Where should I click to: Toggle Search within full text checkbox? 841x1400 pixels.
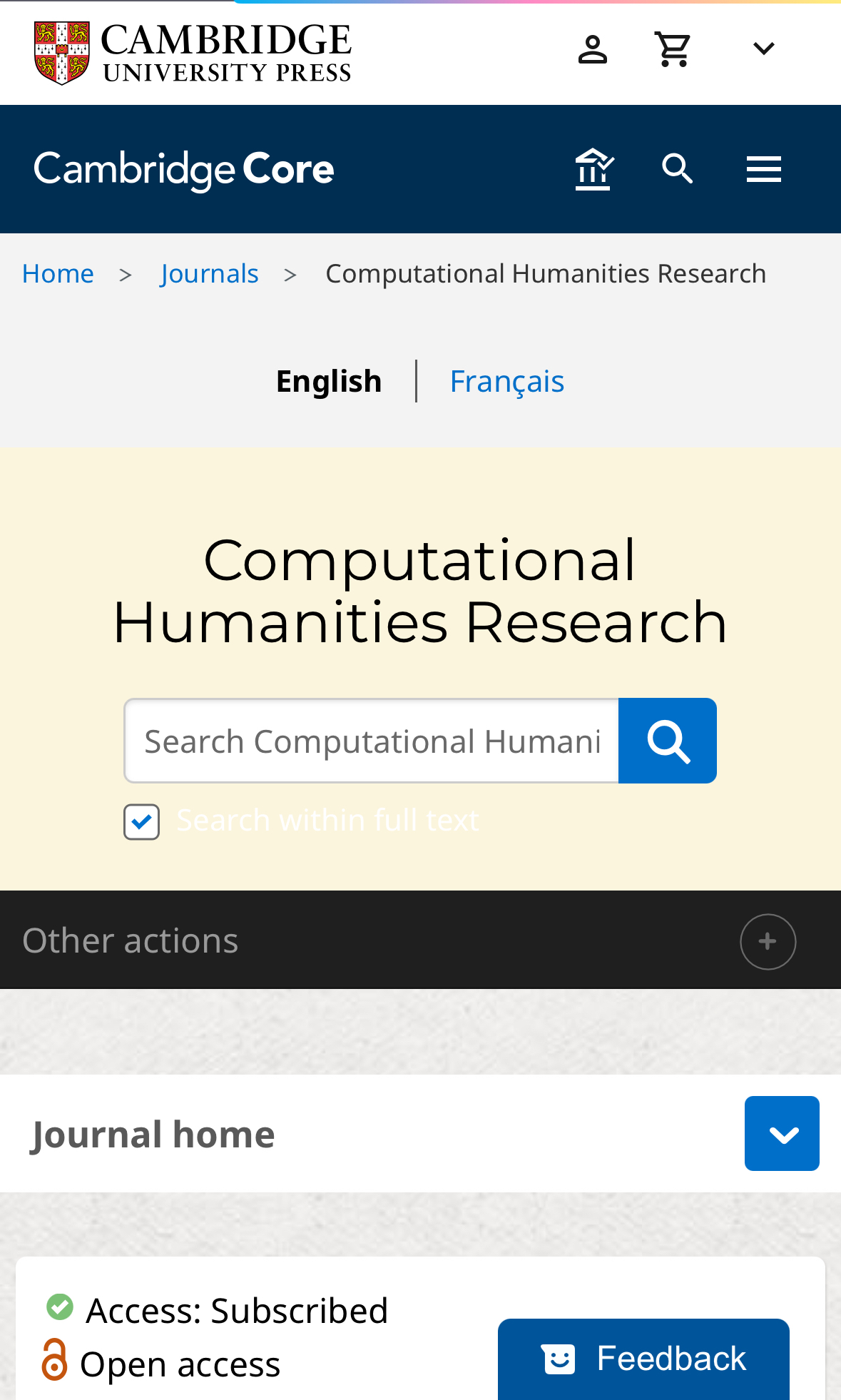(x=141, y=821)
